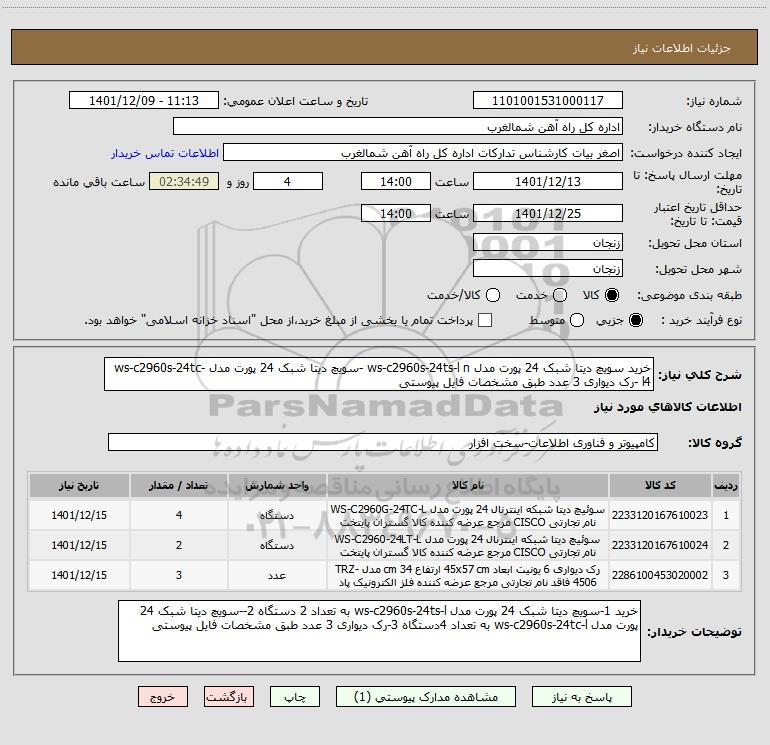Click the goods group field کامپیوتر و فناوری اطلاعات
The height and width of the screenshot is (745, 770).
[383, 442]
